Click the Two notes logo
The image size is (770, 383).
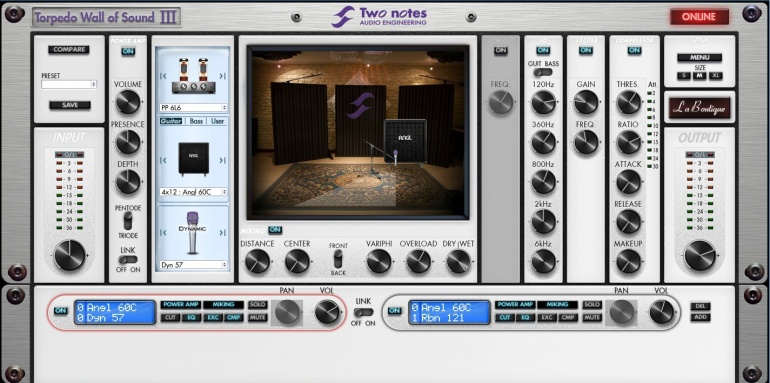(379, 17)
